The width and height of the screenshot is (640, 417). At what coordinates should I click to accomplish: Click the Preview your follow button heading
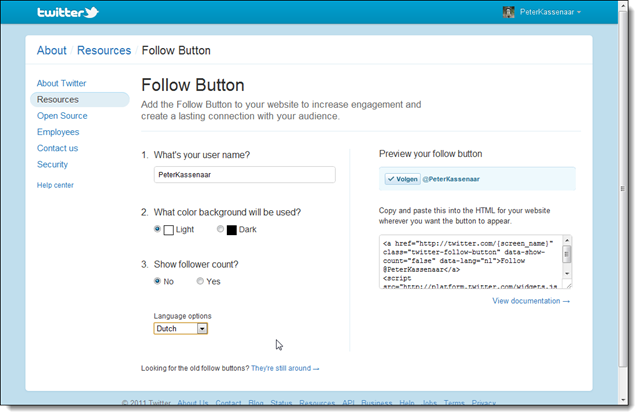[430, 154]
